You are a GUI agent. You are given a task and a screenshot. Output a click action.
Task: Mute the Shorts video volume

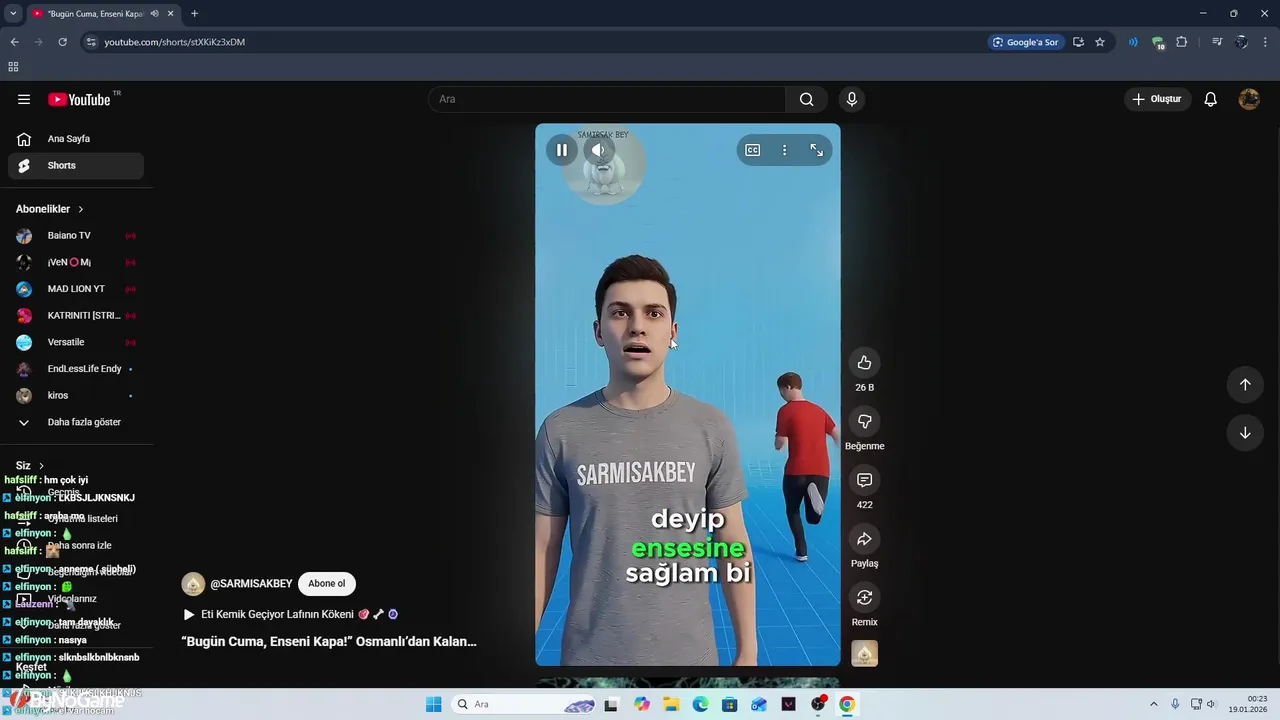pos(598,150)
